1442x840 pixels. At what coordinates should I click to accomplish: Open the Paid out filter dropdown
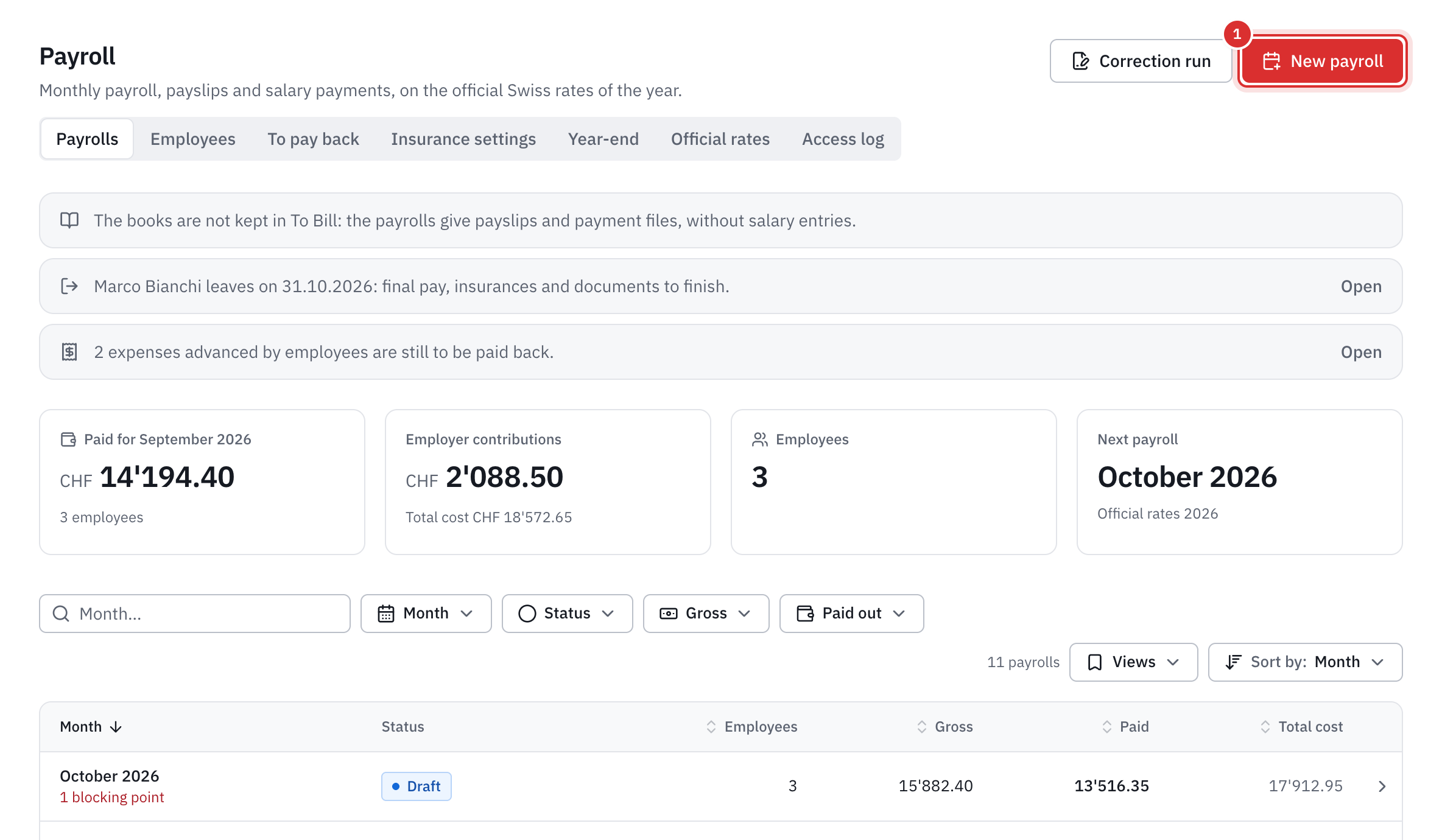click(x=851, y=614)
